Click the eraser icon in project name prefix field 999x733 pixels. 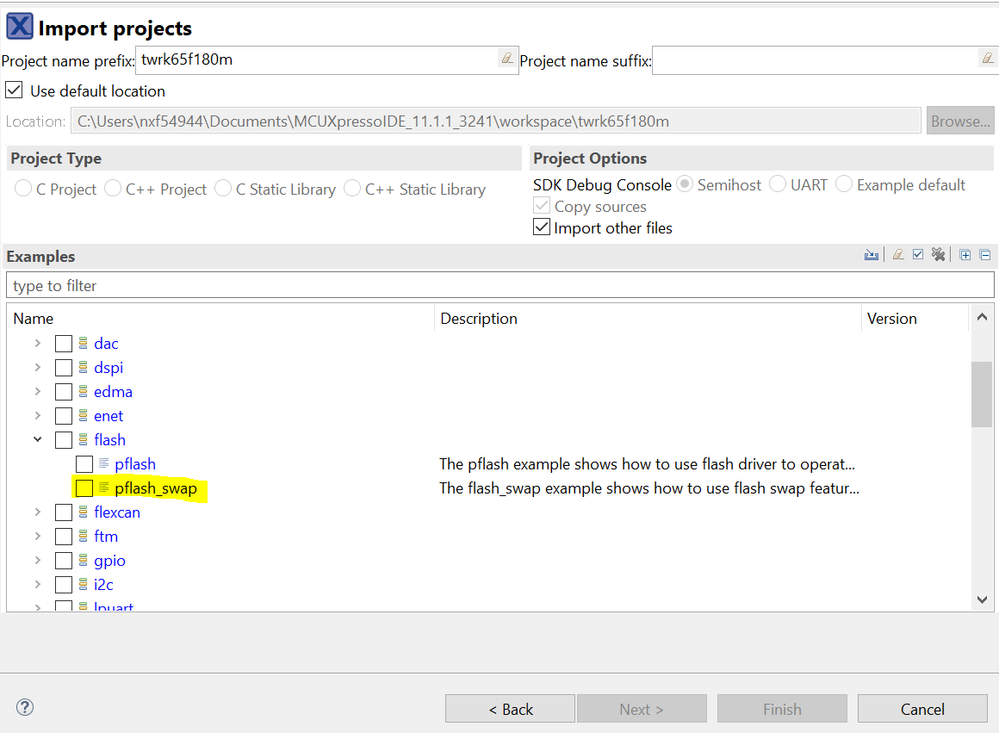pyautogui.click(x=507, y=59)
